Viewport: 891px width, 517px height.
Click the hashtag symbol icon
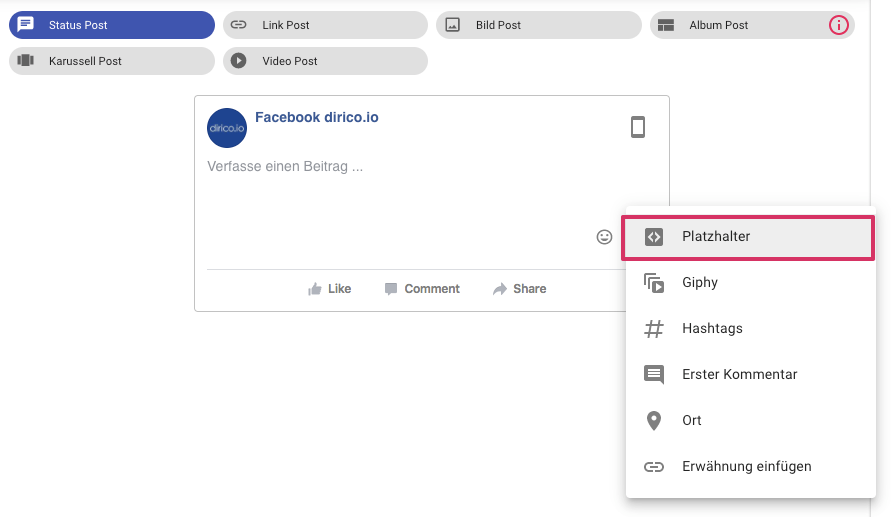point(653,329)
